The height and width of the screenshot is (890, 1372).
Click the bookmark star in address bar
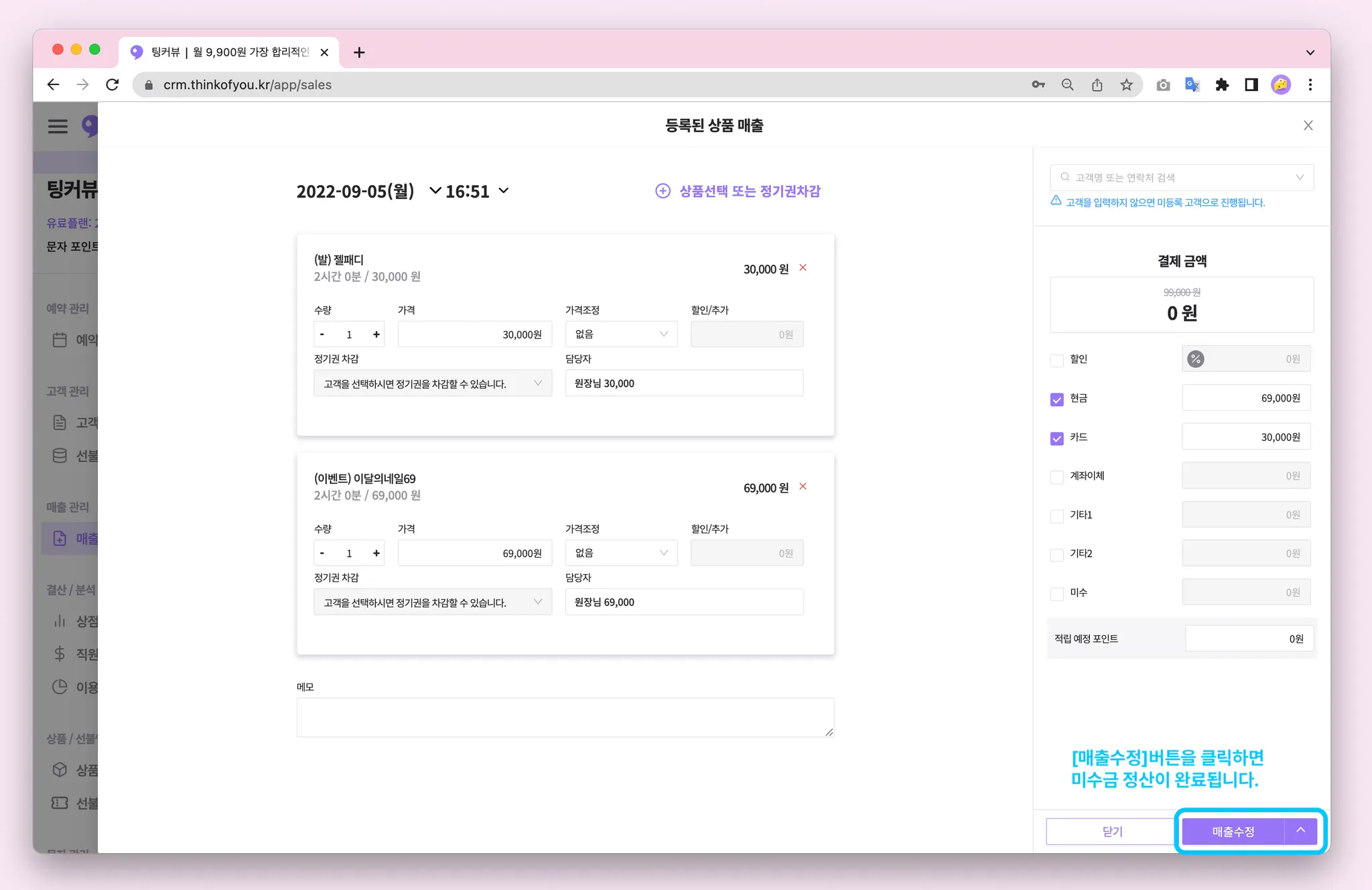click(1126, 84)
